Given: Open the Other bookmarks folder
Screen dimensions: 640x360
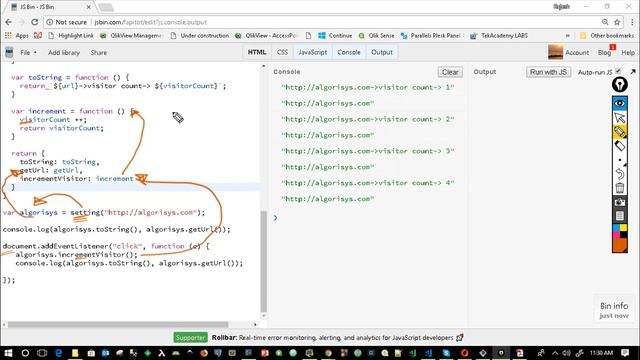Looking at the screenshot, I should pos(607,36).
